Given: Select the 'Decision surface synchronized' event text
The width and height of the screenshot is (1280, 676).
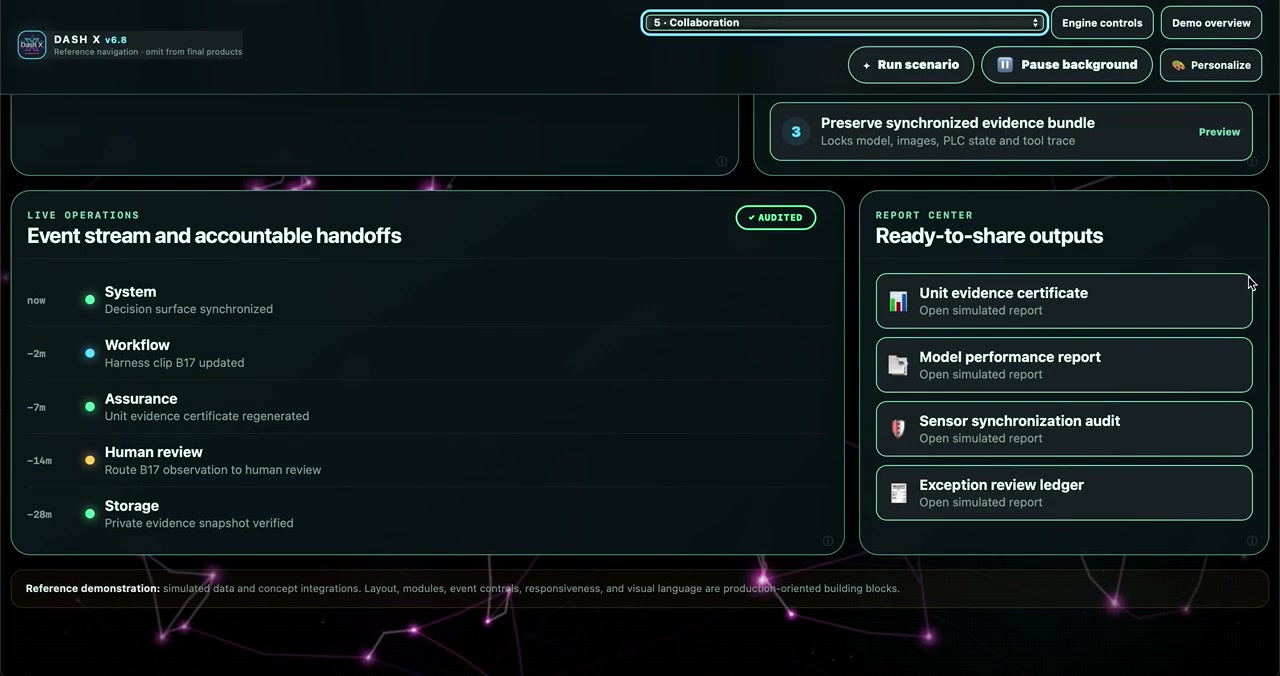Looking at the screenshot, I should pos(189,309).
